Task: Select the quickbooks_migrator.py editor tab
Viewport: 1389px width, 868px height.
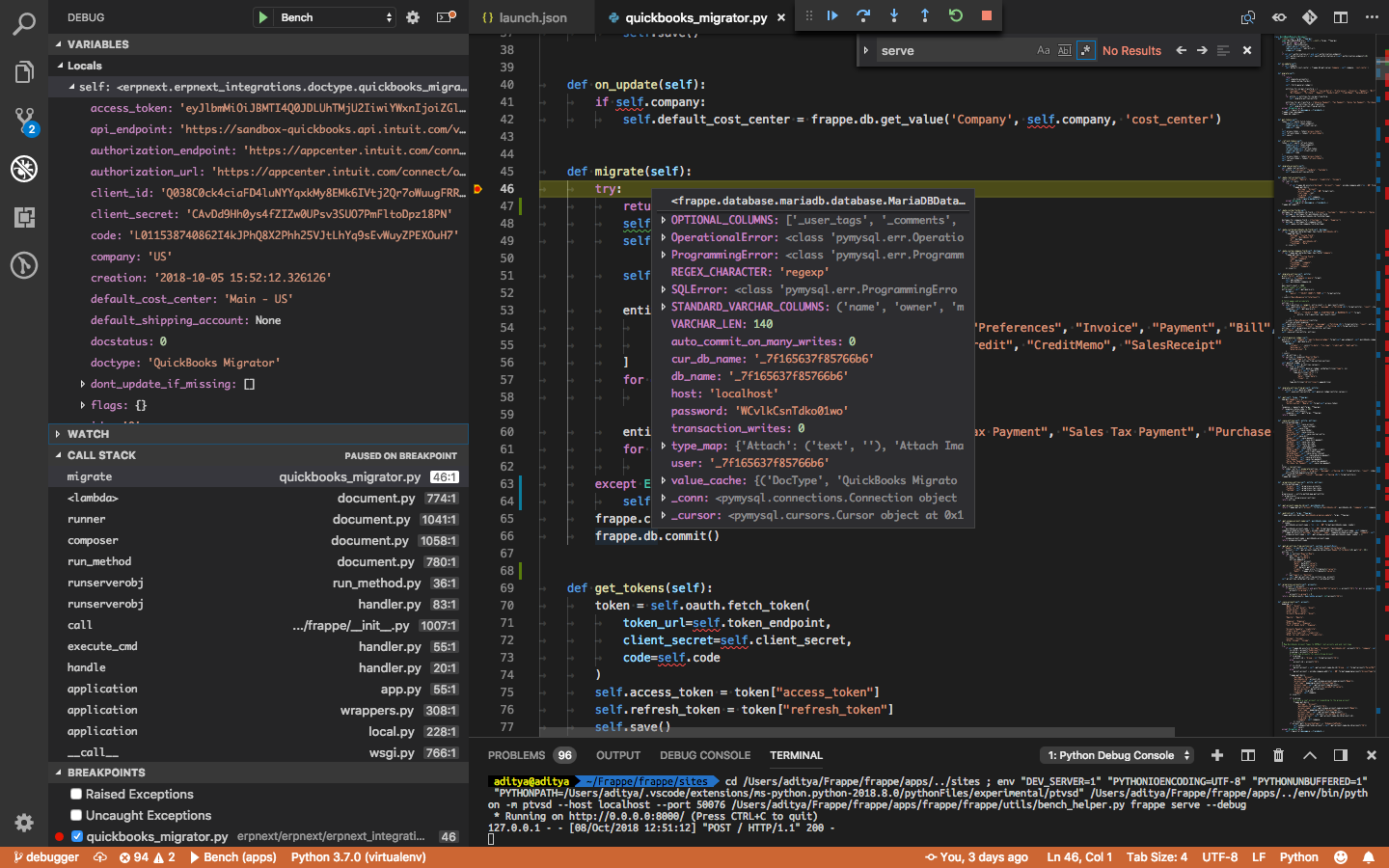Action: [695, 17]
